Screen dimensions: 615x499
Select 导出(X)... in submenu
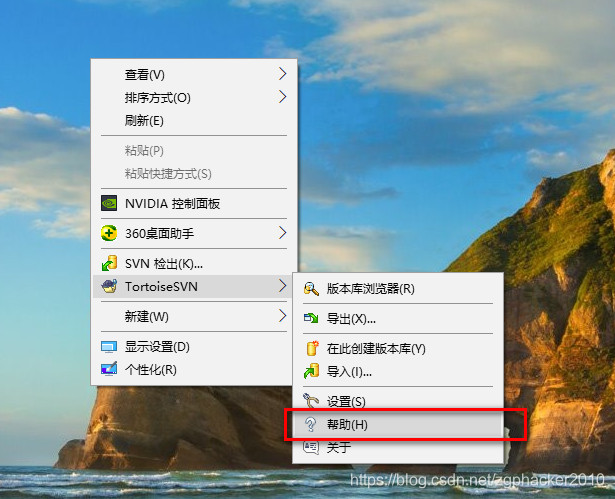(398, 319)
